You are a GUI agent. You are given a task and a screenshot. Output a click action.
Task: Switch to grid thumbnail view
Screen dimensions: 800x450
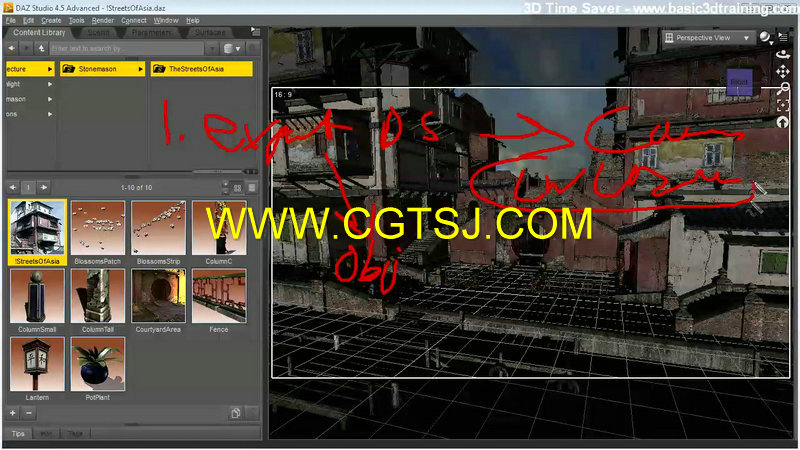coord(237,188)
